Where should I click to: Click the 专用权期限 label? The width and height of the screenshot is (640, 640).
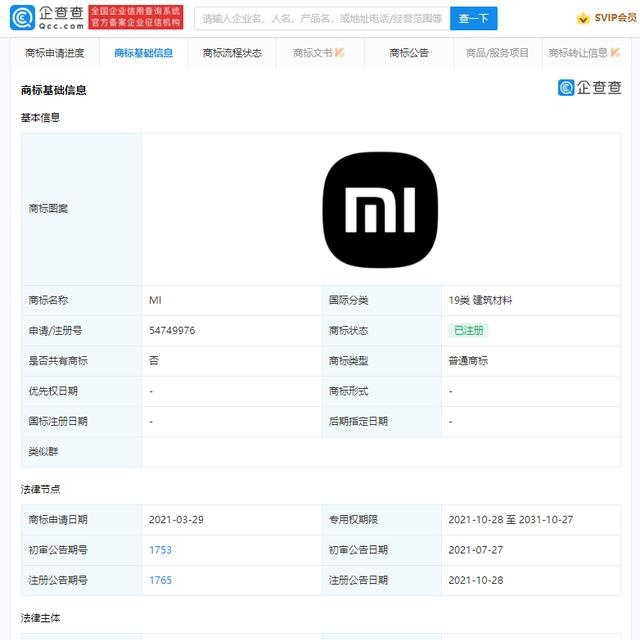click(x=353, y=520)
